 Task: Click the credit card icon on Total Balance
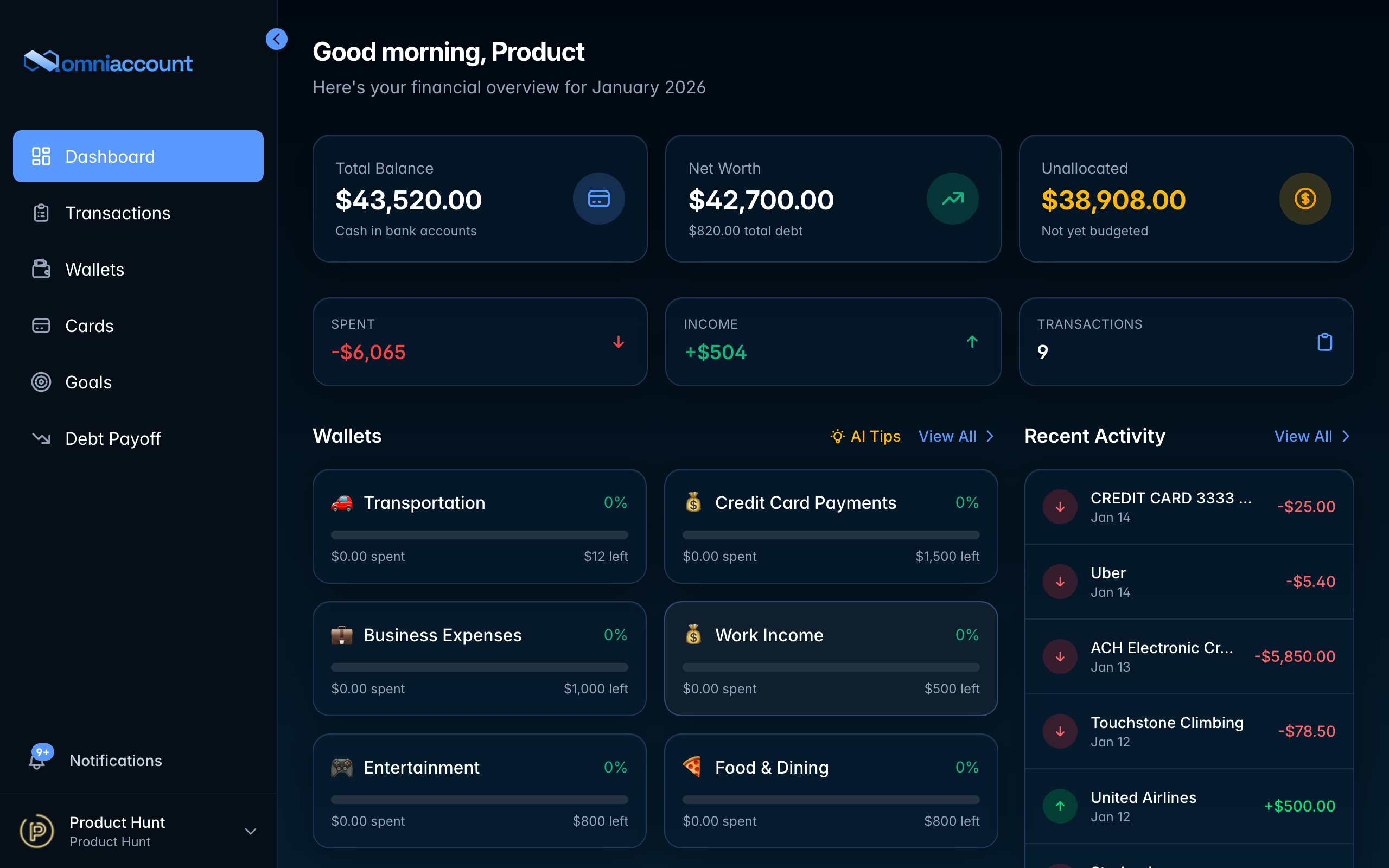click(598, 198)
